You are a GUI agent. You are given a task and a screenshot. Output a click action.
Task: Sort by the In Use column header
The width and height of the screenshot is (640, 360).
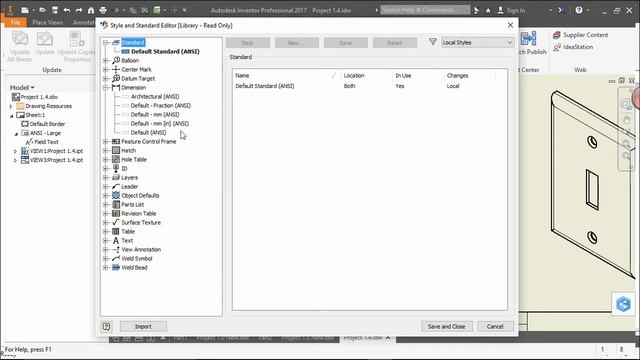point(418,76)
